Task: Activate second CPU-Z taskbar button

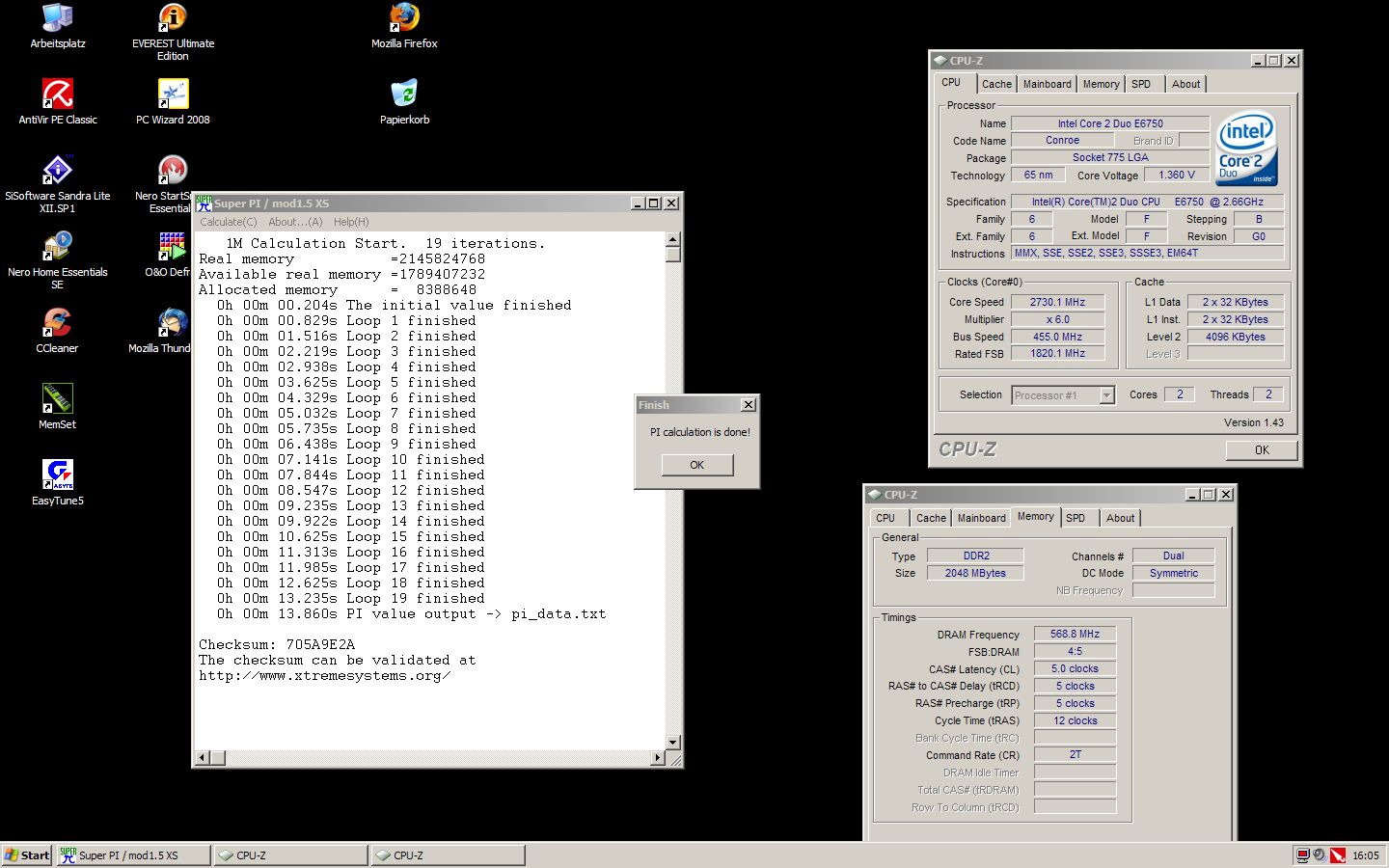Action: [449, 855]
